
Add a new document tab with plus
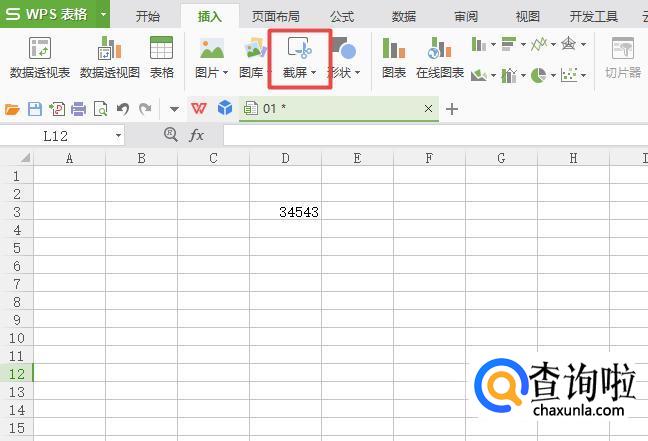(452, 109)
